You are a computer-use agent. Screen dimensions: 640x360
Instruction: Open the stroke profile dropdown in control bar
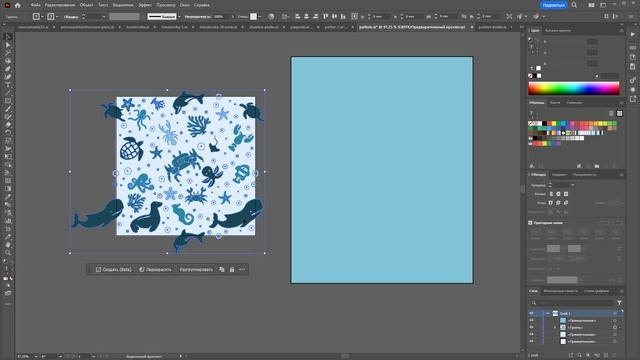(x=179, y=17)
